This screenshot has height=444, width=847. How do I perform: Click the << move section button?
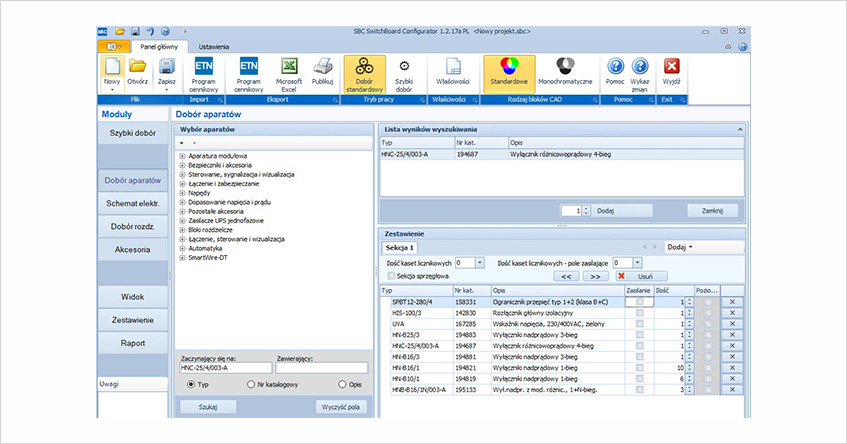[x=566, y=276]
